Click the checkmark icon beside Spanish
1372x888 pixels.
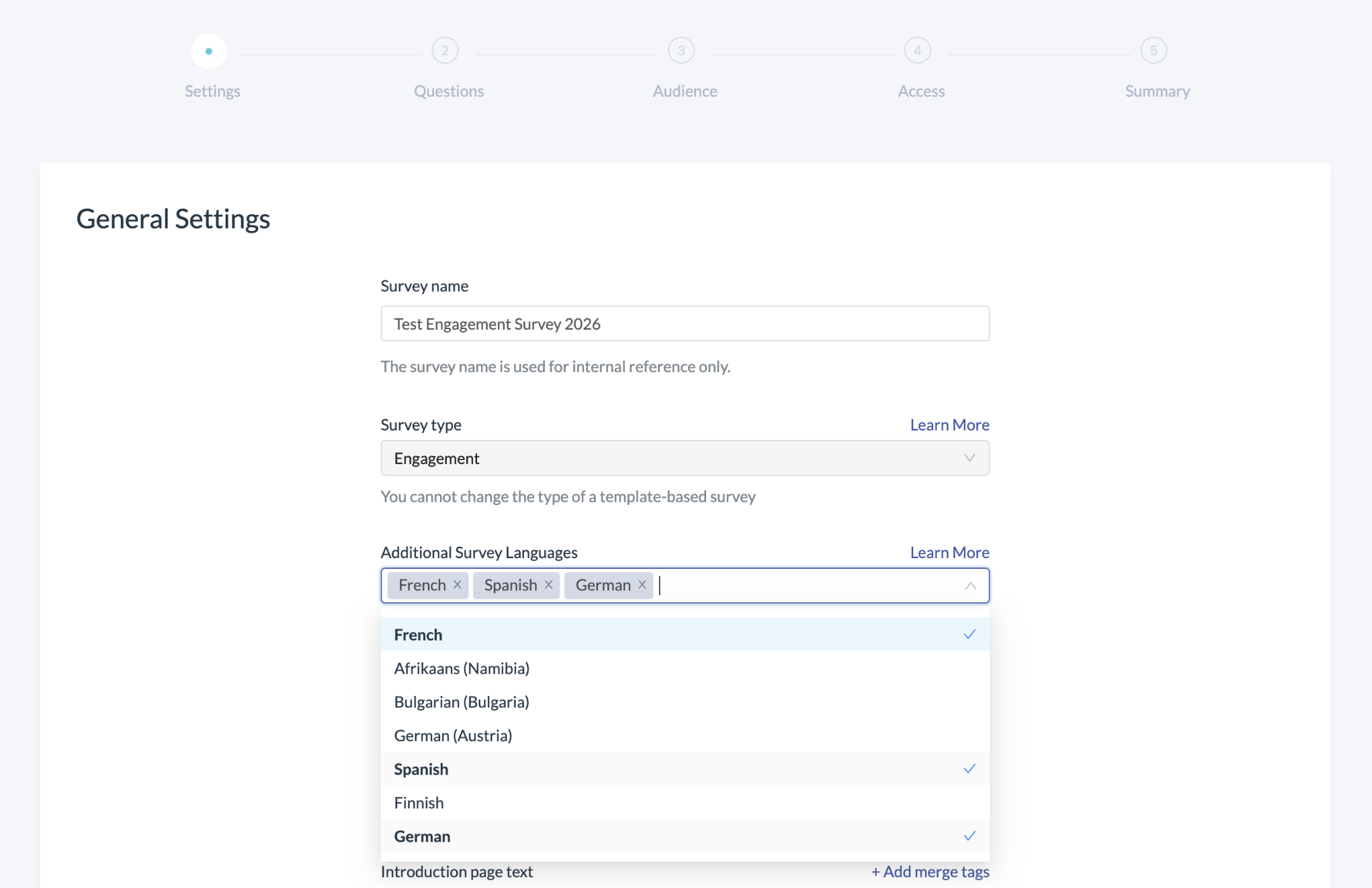point(970,769)
